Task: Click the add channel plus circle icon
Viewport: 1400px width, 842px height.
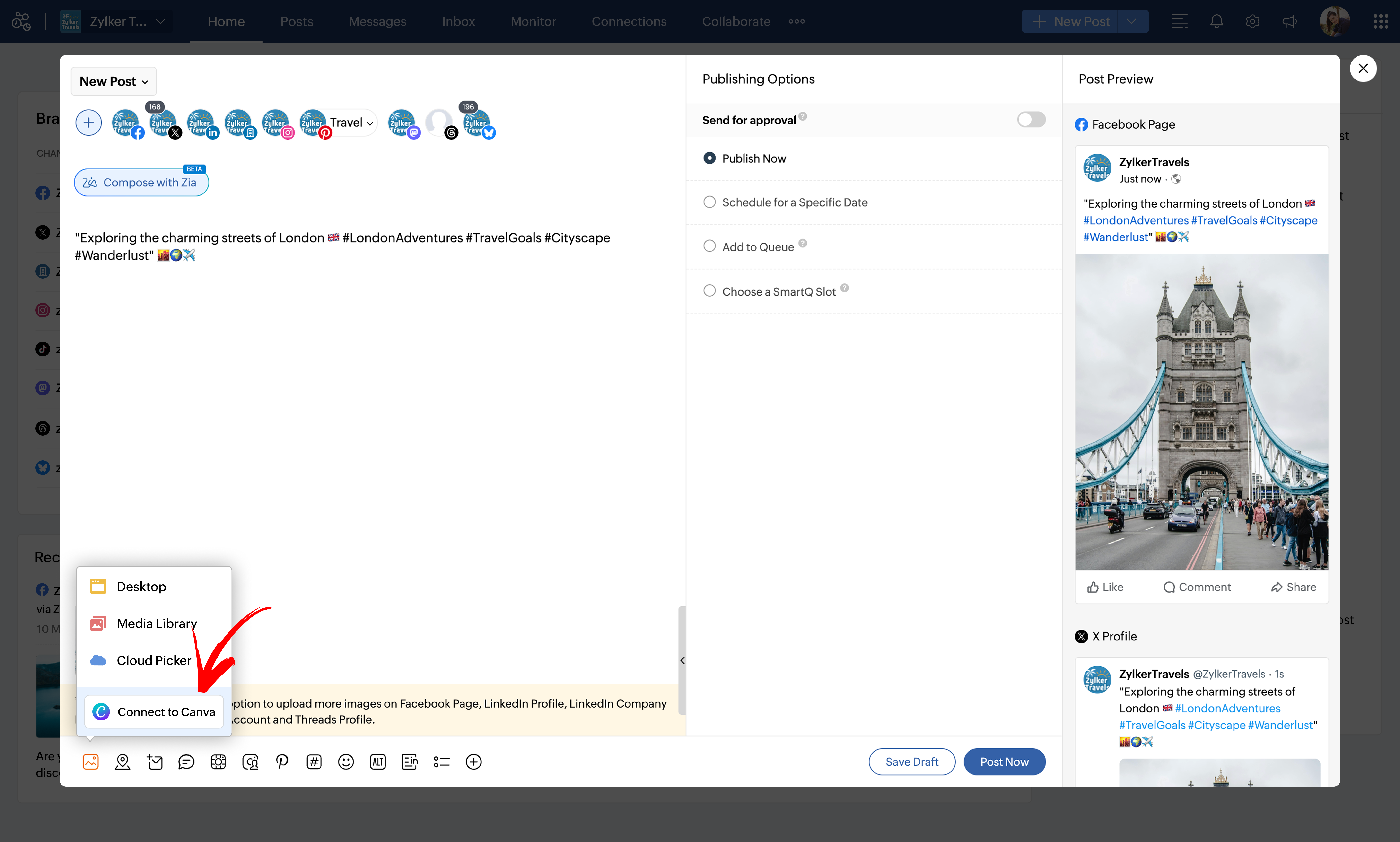Action: pyautogui.click(x=88, y=123)
